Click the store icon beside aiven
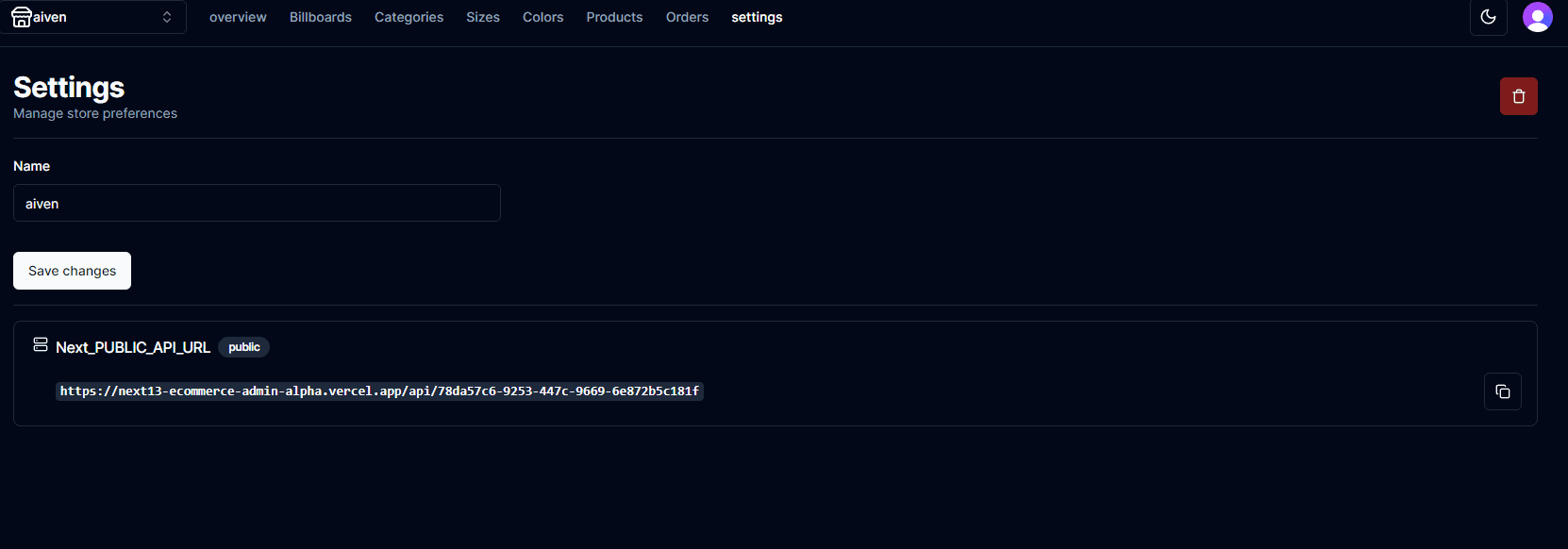 point(21,17)
